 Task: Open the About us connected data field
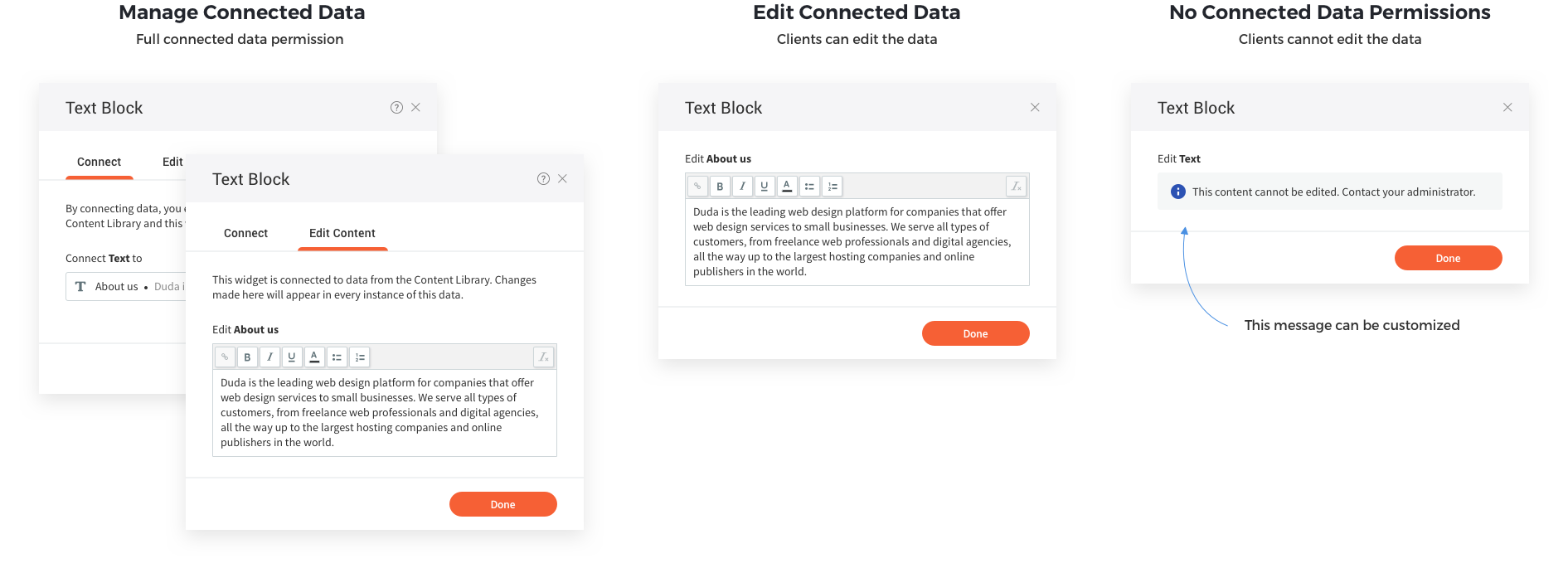124,287
